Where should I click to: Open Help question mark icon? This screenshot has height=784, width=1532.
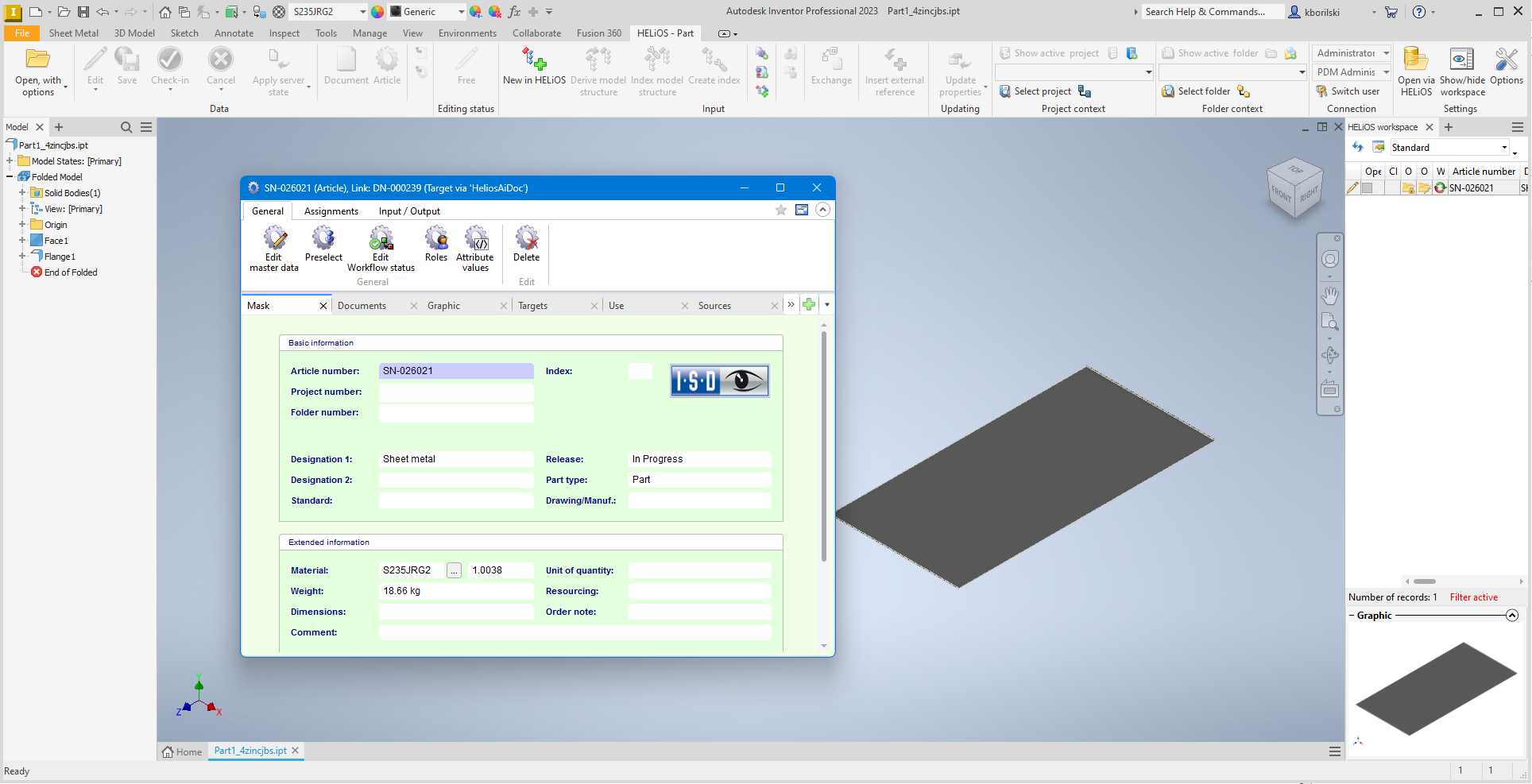(1419, 12)
